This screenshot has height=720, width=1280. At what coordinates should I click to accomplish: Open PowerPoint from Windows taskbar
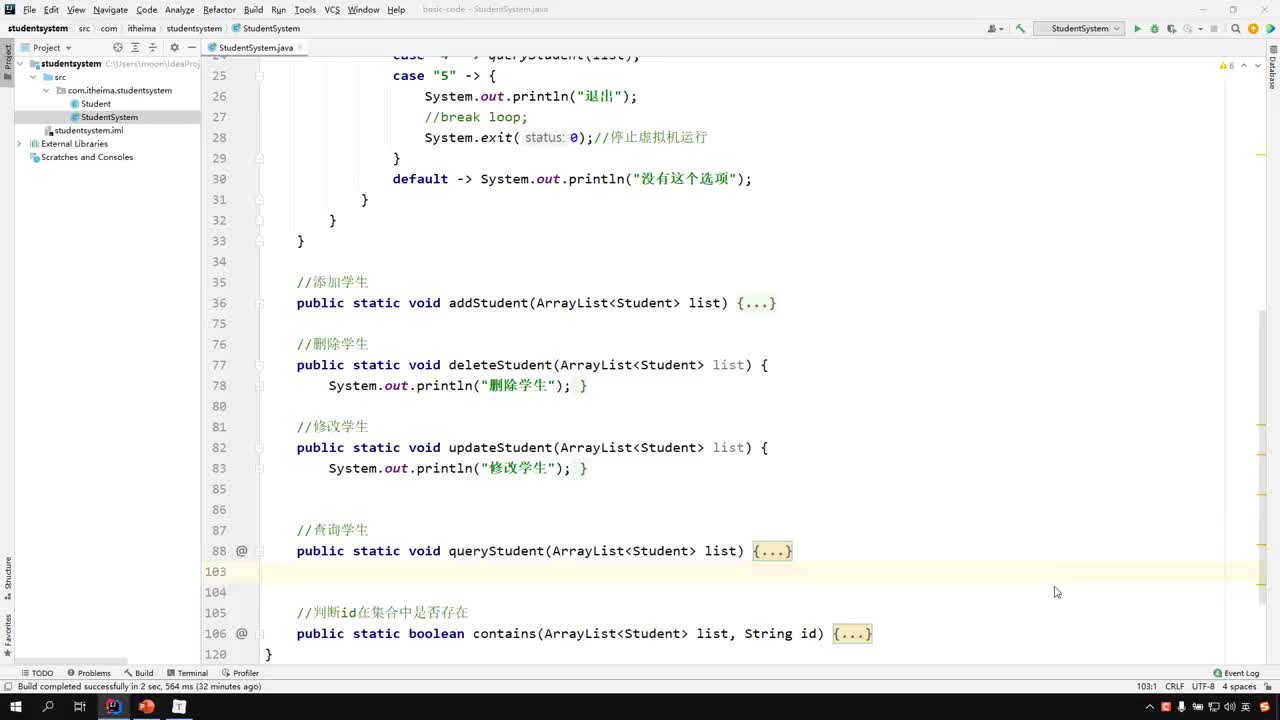pyautogui.click(x=146, y=707)
